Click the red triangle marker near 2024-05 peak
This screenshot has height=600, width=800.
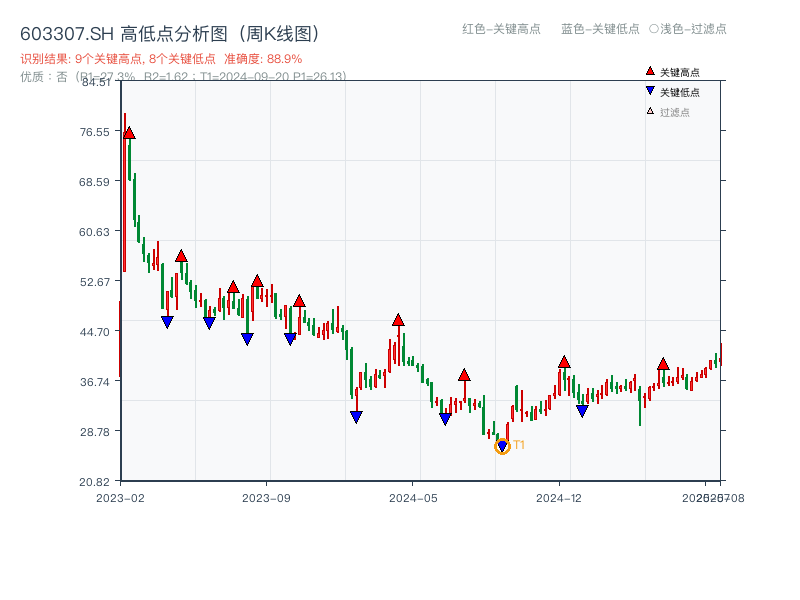pyautogui.click(x=398, y=319)
